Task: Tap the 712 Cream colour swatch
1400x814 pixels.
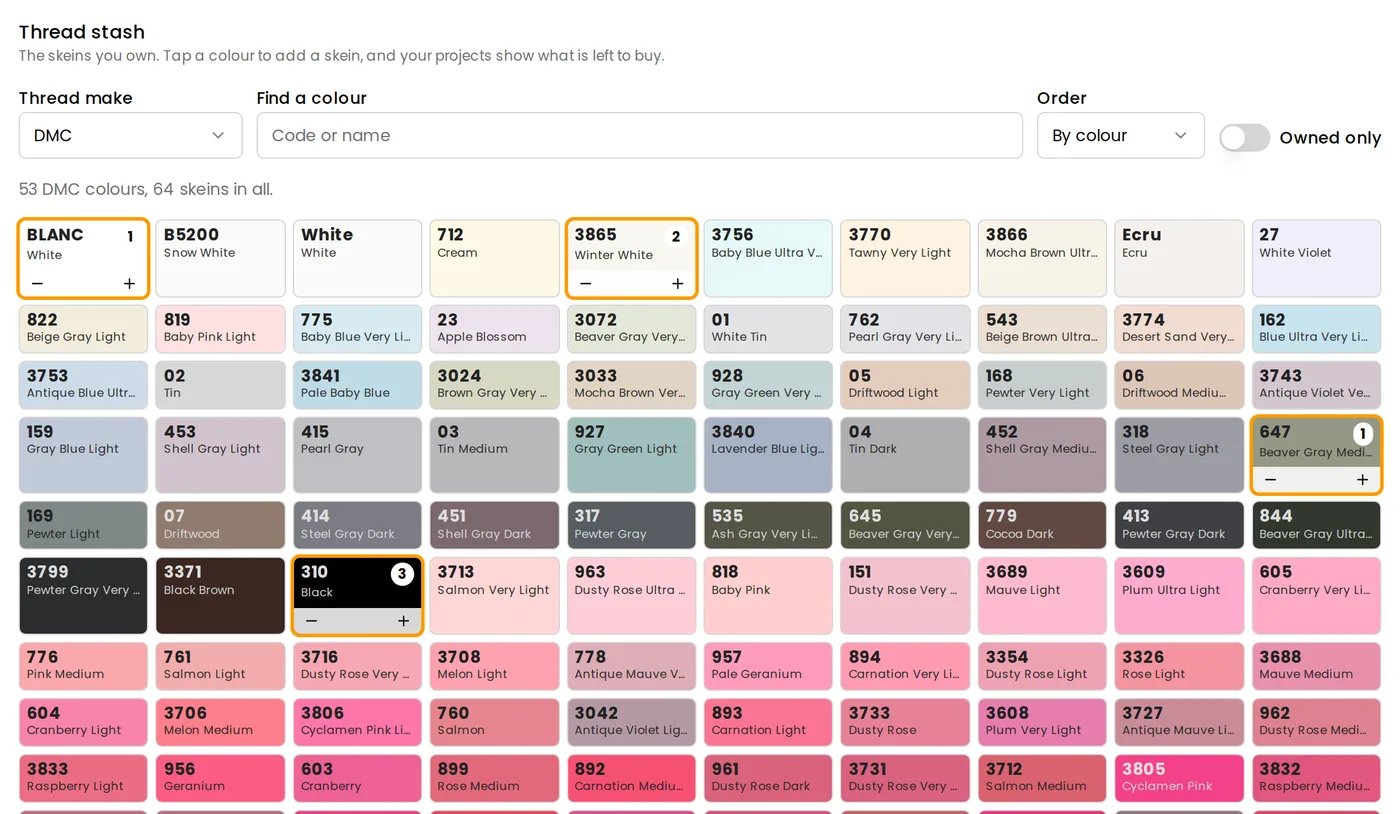Action: tap(494, 259)
